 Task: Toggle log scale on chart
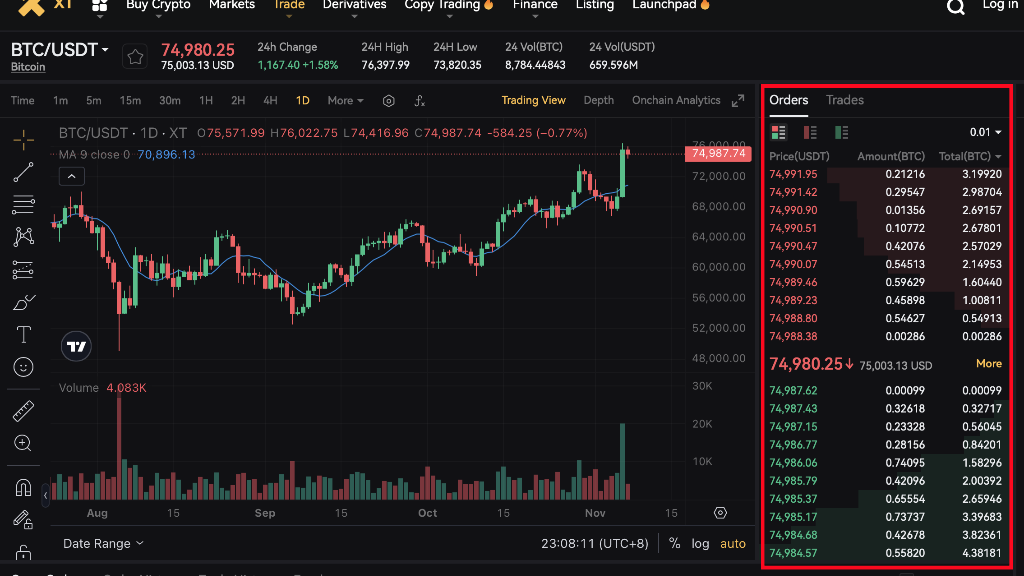point(700,543)
